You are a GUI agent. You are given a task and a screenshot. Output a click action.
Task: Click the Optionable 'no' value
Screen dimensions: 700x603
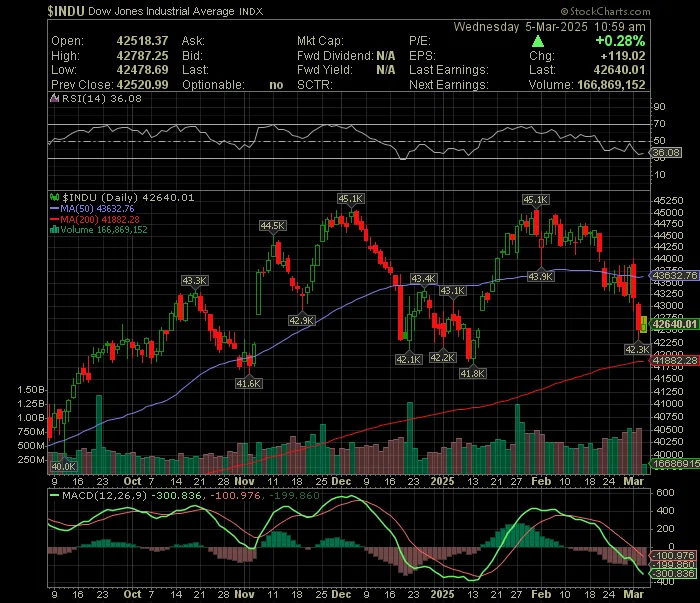click(x=276, y=85)
